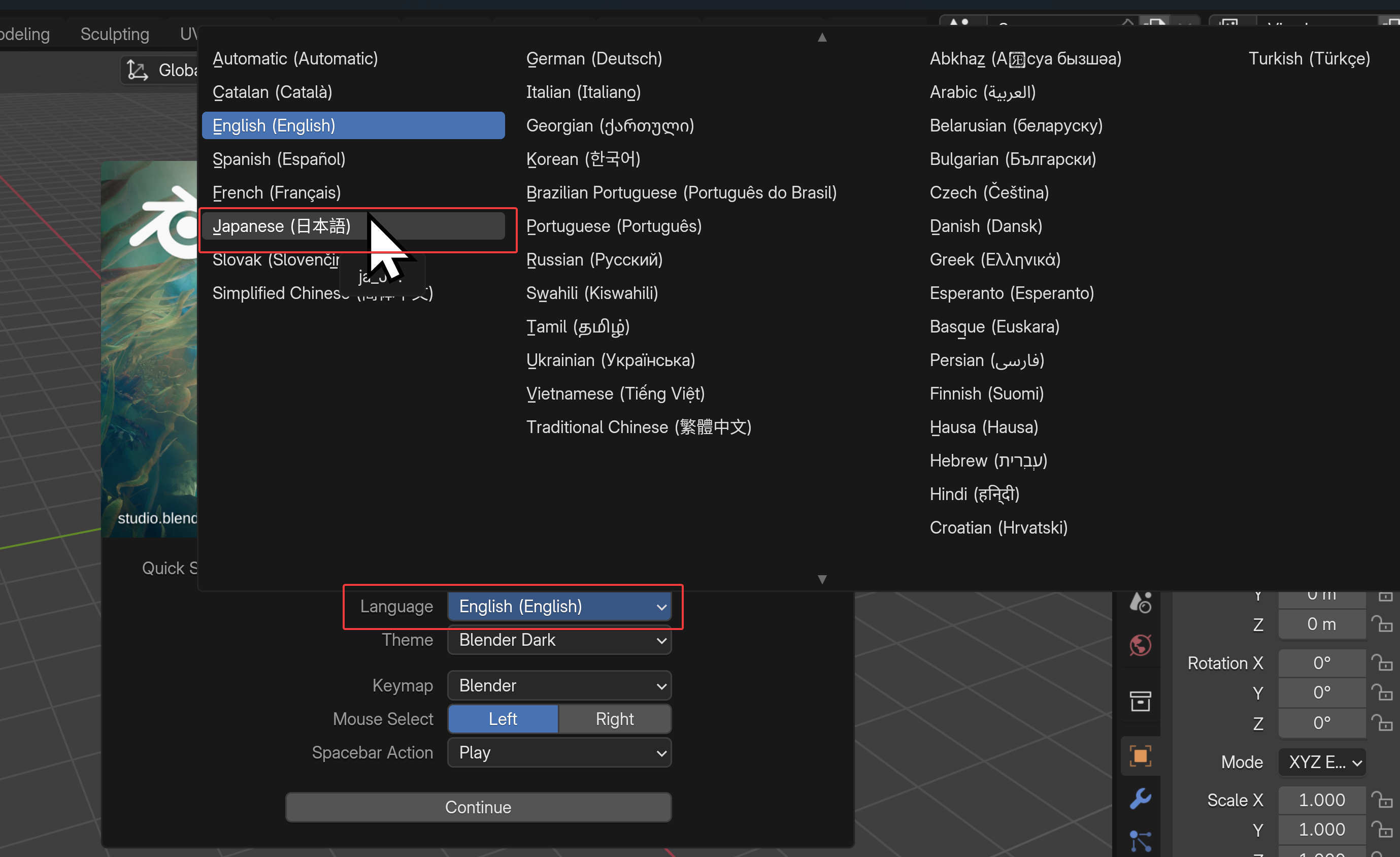Screen dimensions: 1400x857
Task: Click the scroll-up arrow of the language list
Action: (822, 38)
